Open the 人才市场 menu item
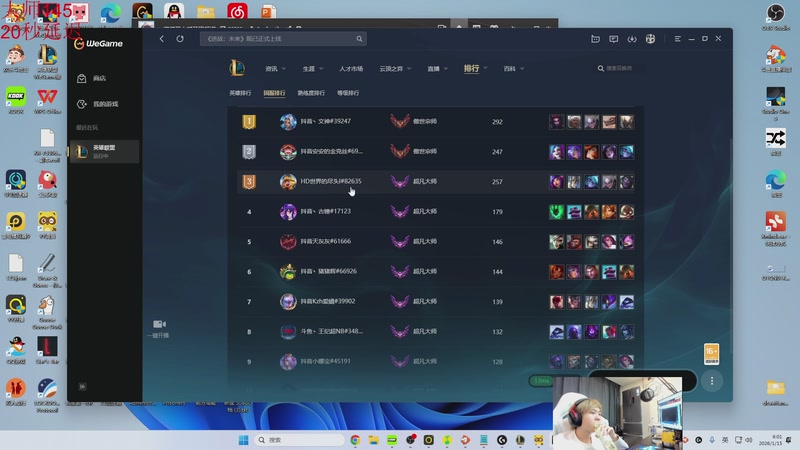This screenshot has height=450, width=800. tap(351, 68)
